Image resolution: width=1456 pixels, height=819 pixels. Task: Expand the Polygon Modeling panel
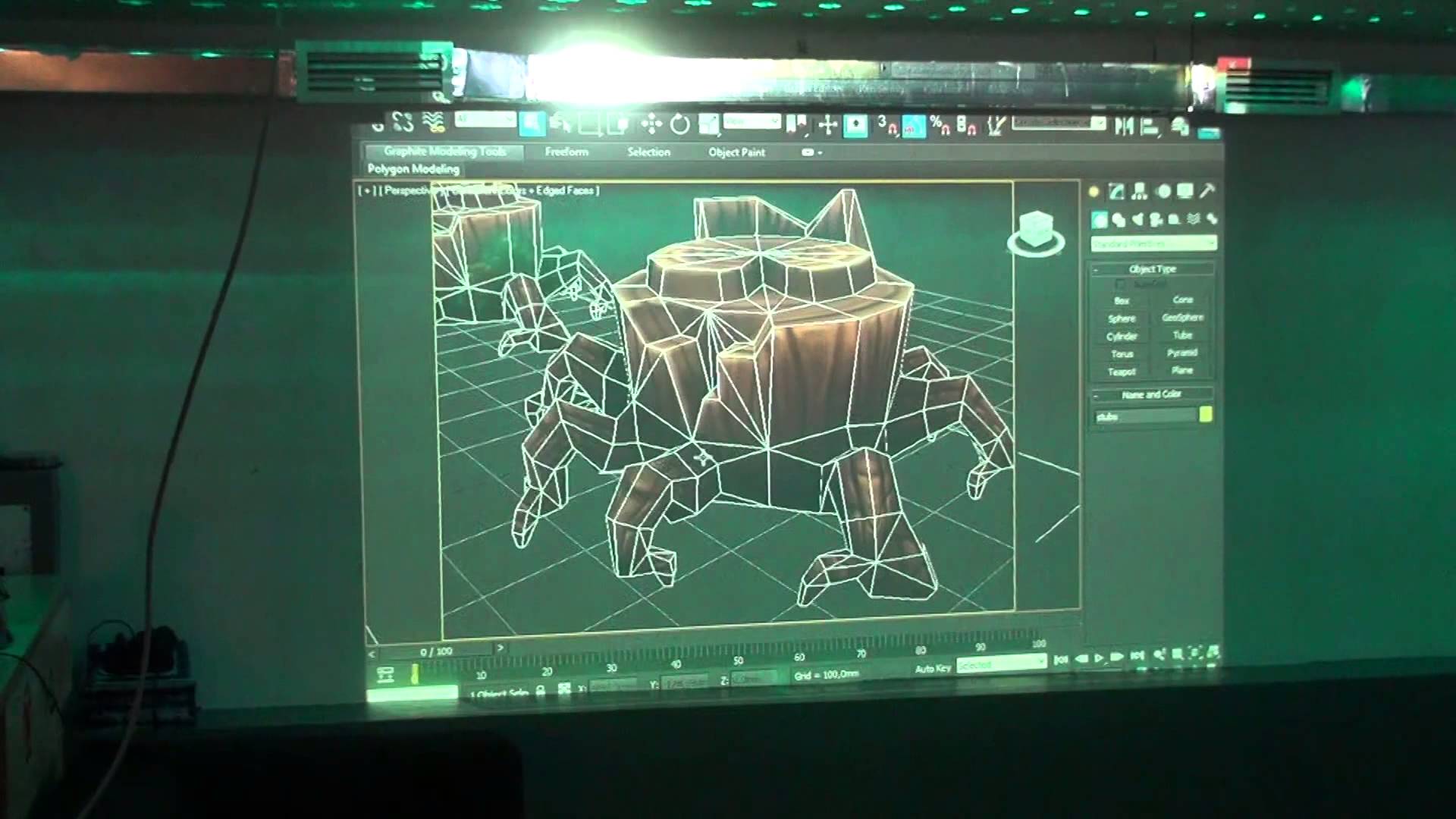pos(413,169)
